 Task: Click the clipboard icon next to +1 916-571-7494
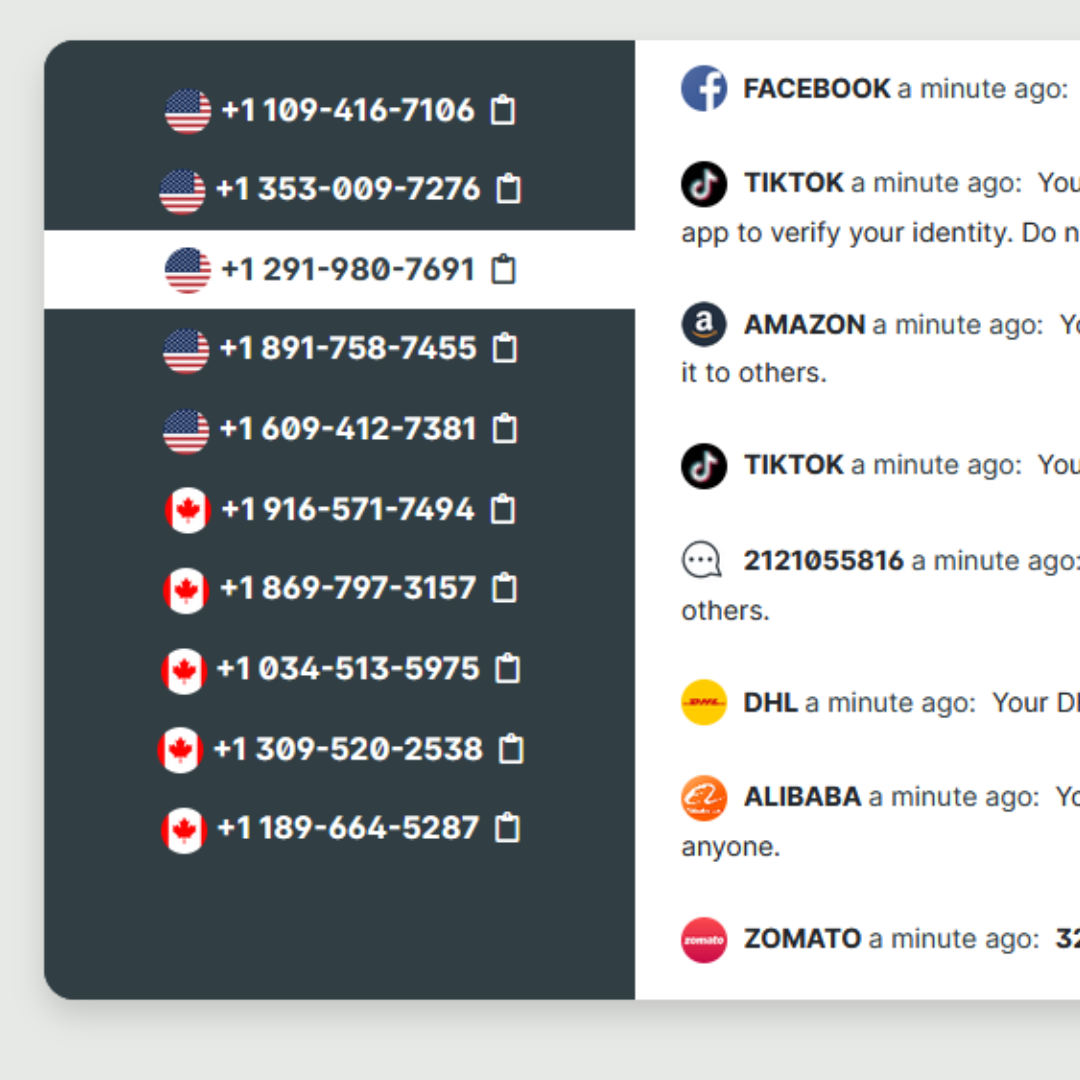(x=502, y=509)
